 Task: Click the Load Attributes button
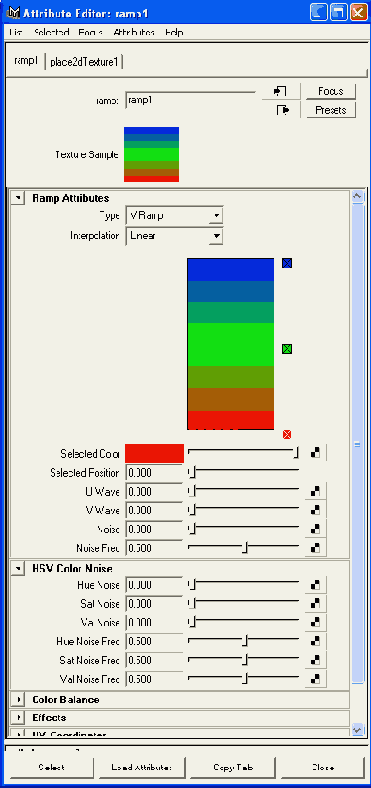click(141, 767)
